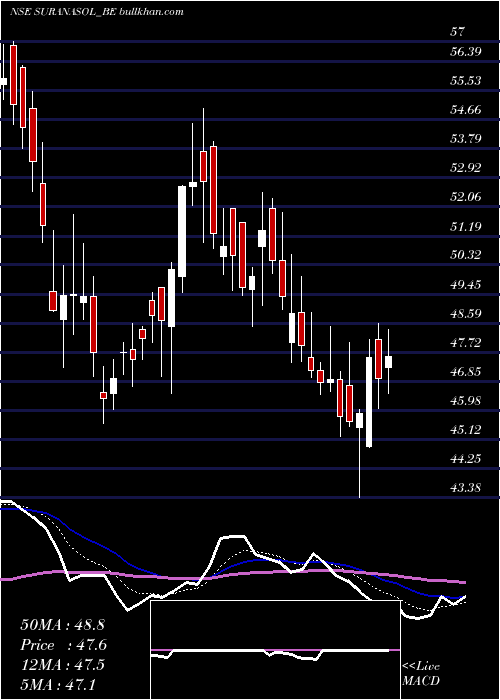
Task: Click the 44.25 price axis label
Action: [x=466, y=459]
